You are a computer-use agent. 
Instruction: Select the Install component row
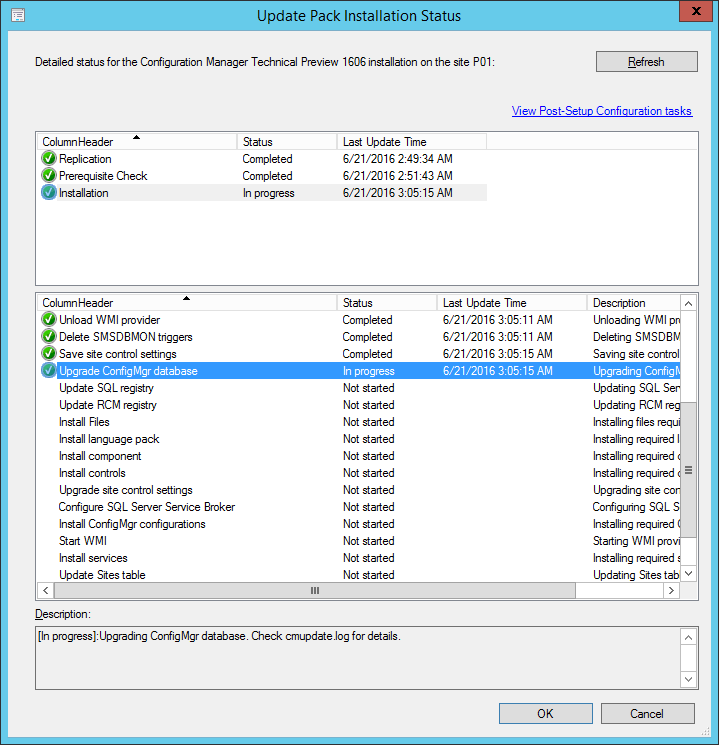point(359,456)
